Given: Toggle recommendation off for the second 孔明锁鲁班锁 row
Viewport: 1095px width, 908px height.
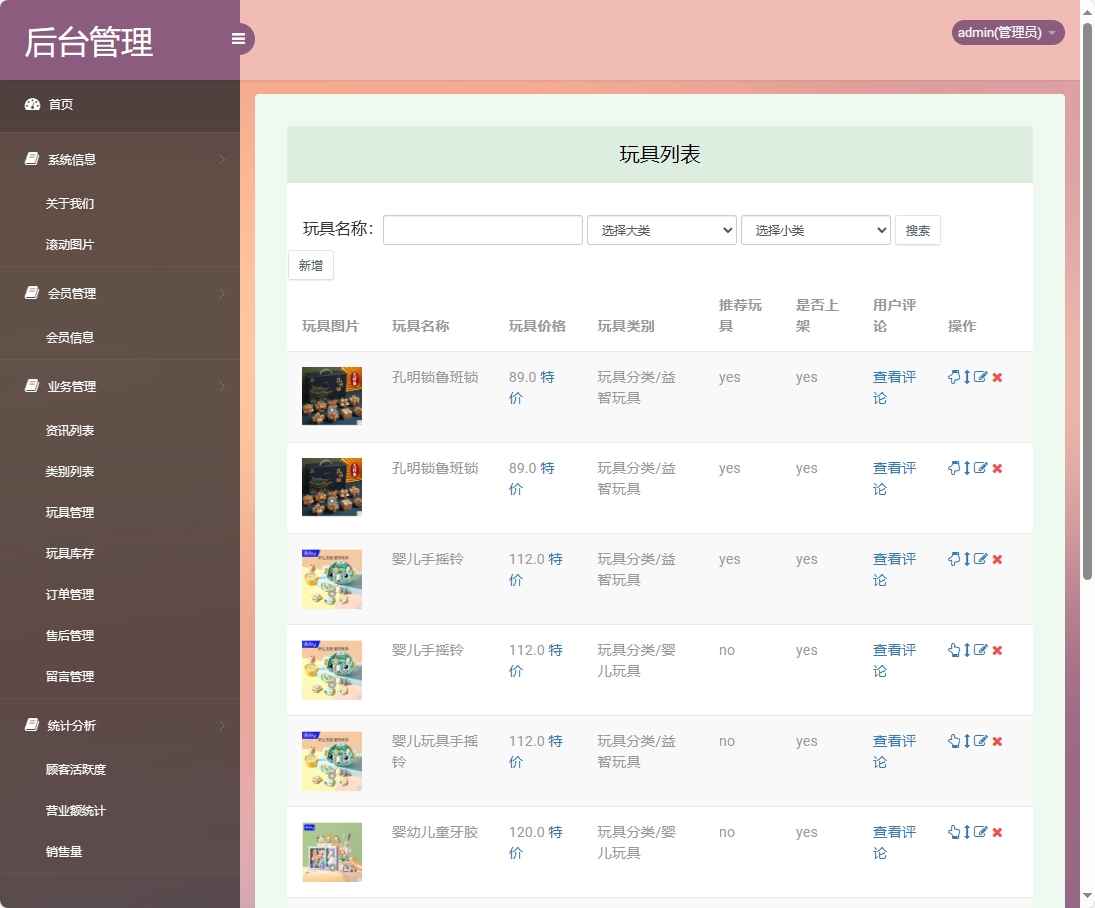Looking at the screenshot, I should pyautogui.click(x=953, y=467).
